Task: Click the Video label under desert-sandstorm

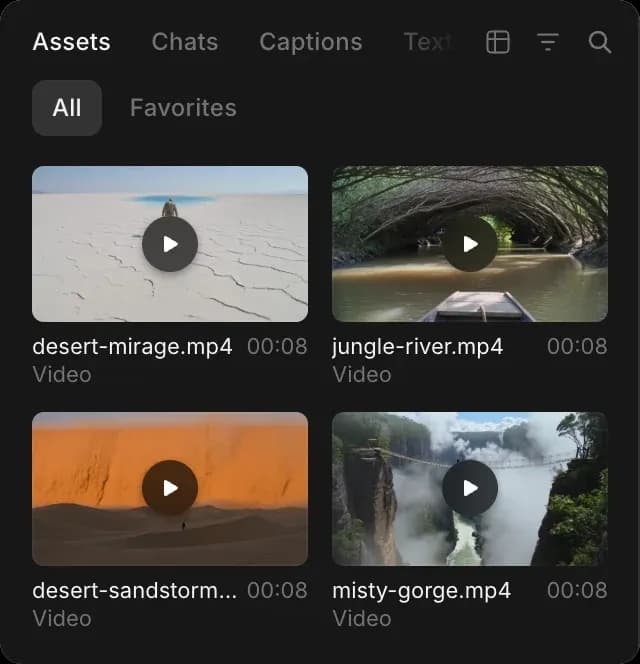Action: point(62,619)
